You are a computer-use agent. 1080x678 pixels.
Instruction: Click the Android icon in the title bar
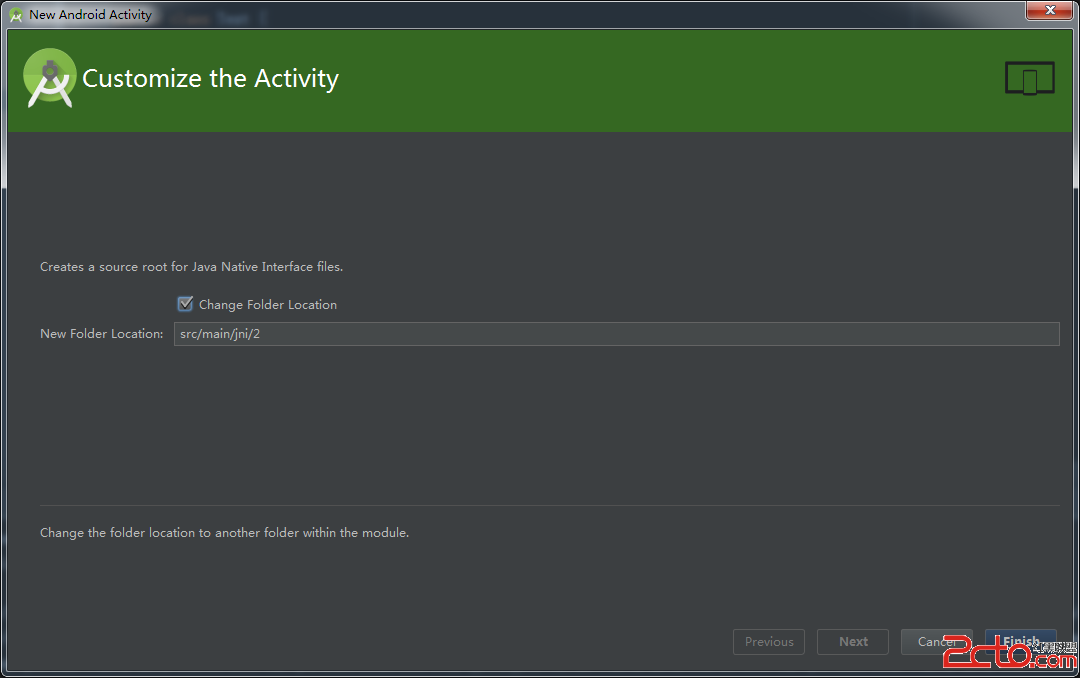pos(16,15)
